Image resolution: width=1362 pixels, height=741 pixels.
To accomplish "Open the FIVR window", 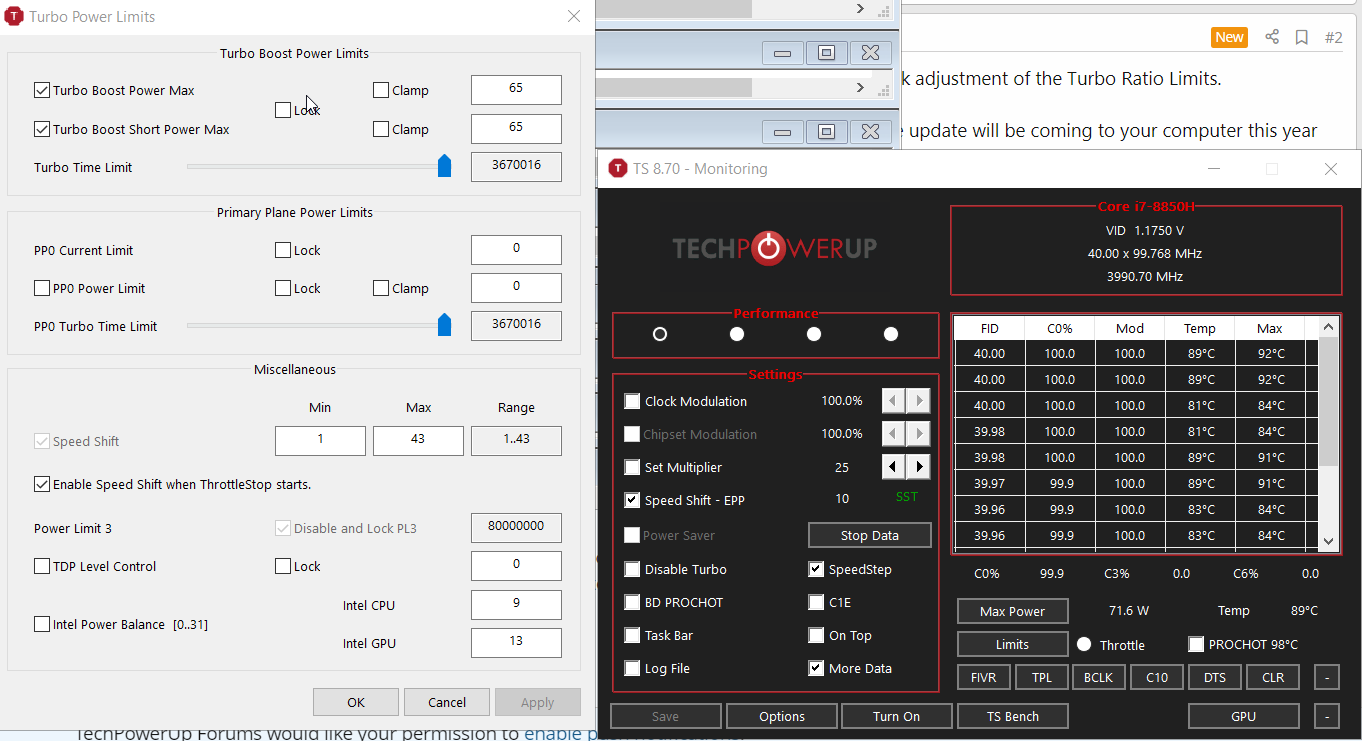I will point(984,677).
